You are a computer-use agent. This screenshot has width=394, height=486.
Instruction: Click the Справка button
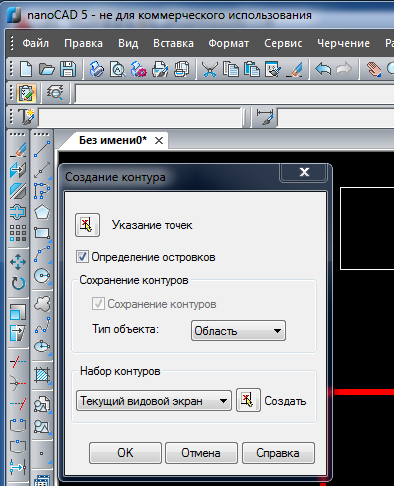(x=278, y=453)
